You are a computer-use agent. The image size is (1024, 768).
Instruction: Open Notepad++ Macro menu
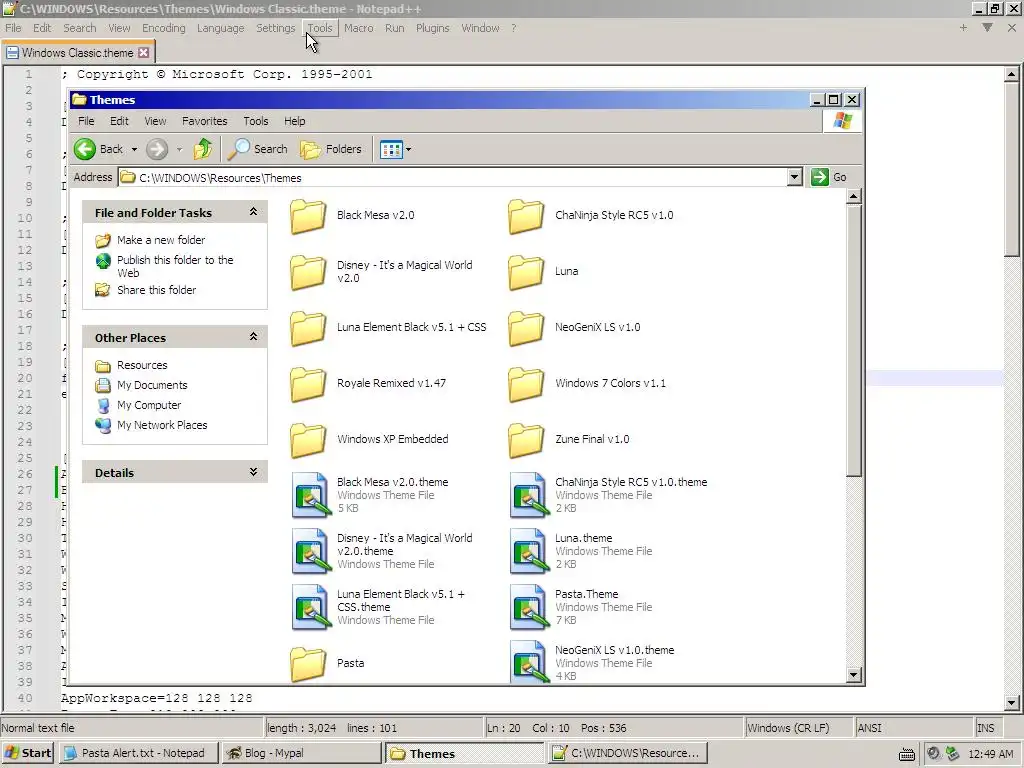click(359, 28)
